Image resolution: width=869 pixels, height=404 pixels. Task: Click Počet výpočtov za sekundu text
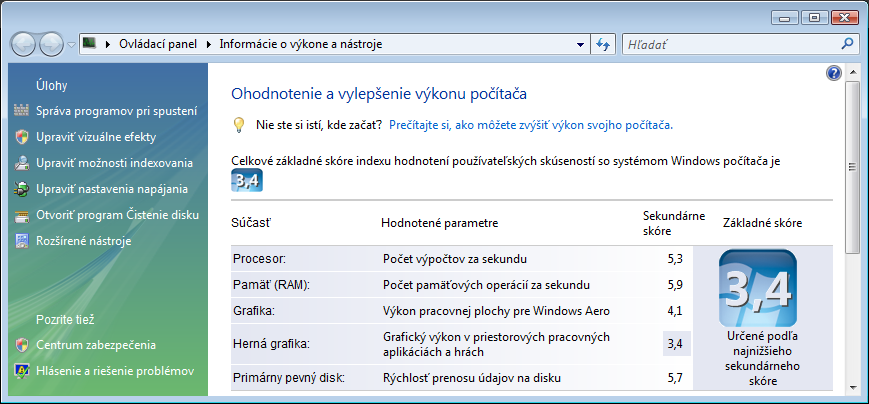point(455,259)
